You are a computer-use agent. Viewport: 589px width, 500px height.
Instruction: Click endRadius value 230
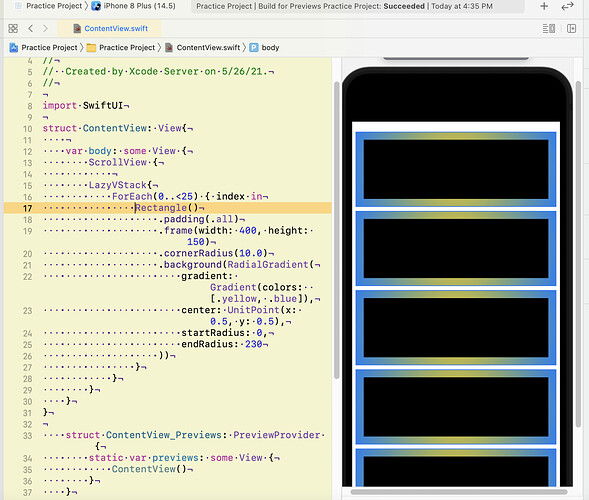coord(254,344)
